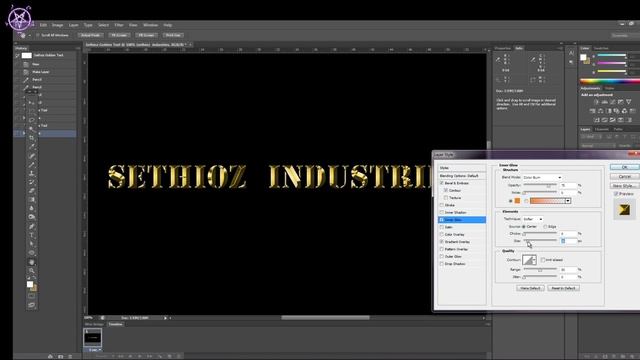Click Reset to Default button
The width and height of the screenshot is (640, 360).
563,288
